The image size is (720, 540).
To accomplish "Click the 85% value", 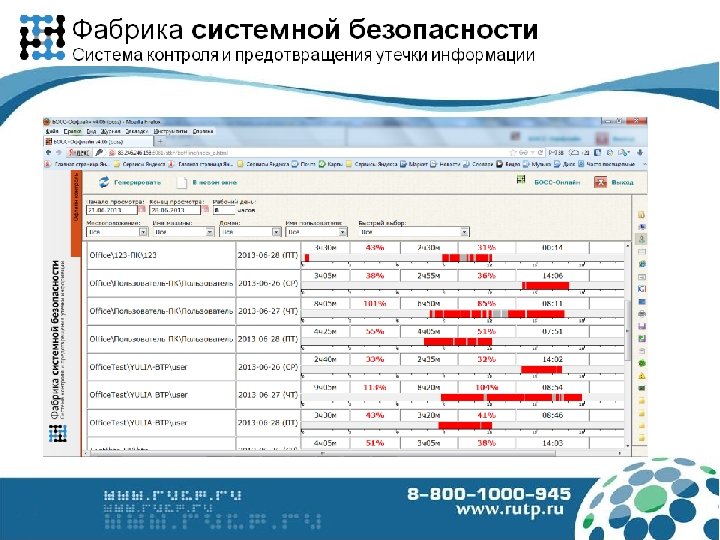I will pyautogui.click(x=486, y=304).
